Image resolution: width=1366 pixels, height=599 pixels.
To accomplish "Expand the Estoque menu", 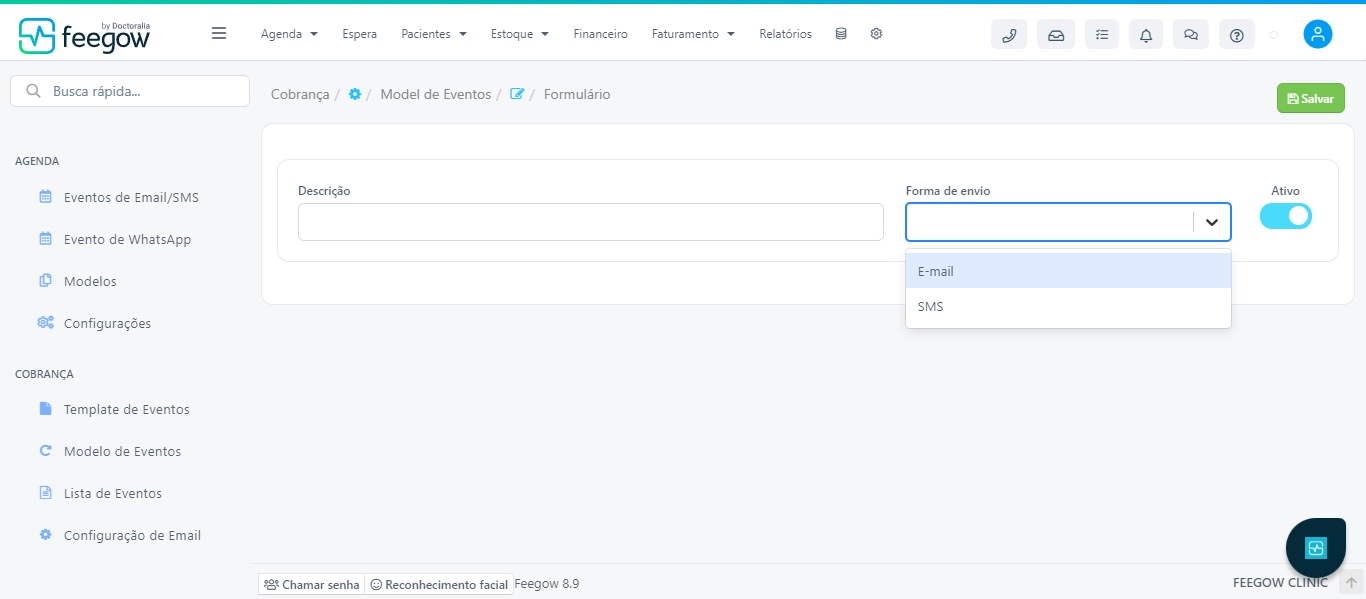I will 520,34.
